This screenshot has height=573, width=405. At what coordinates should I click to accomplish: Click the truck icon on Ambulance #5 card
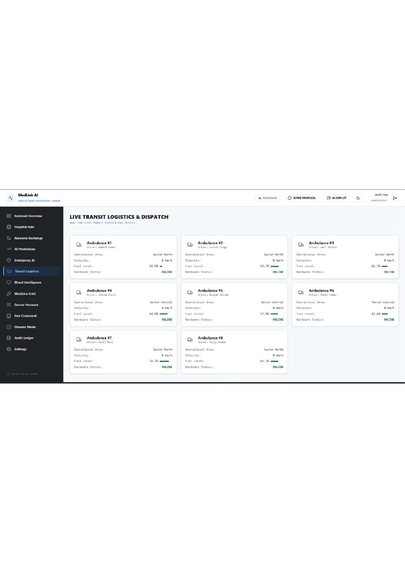[x=190, y=292]
